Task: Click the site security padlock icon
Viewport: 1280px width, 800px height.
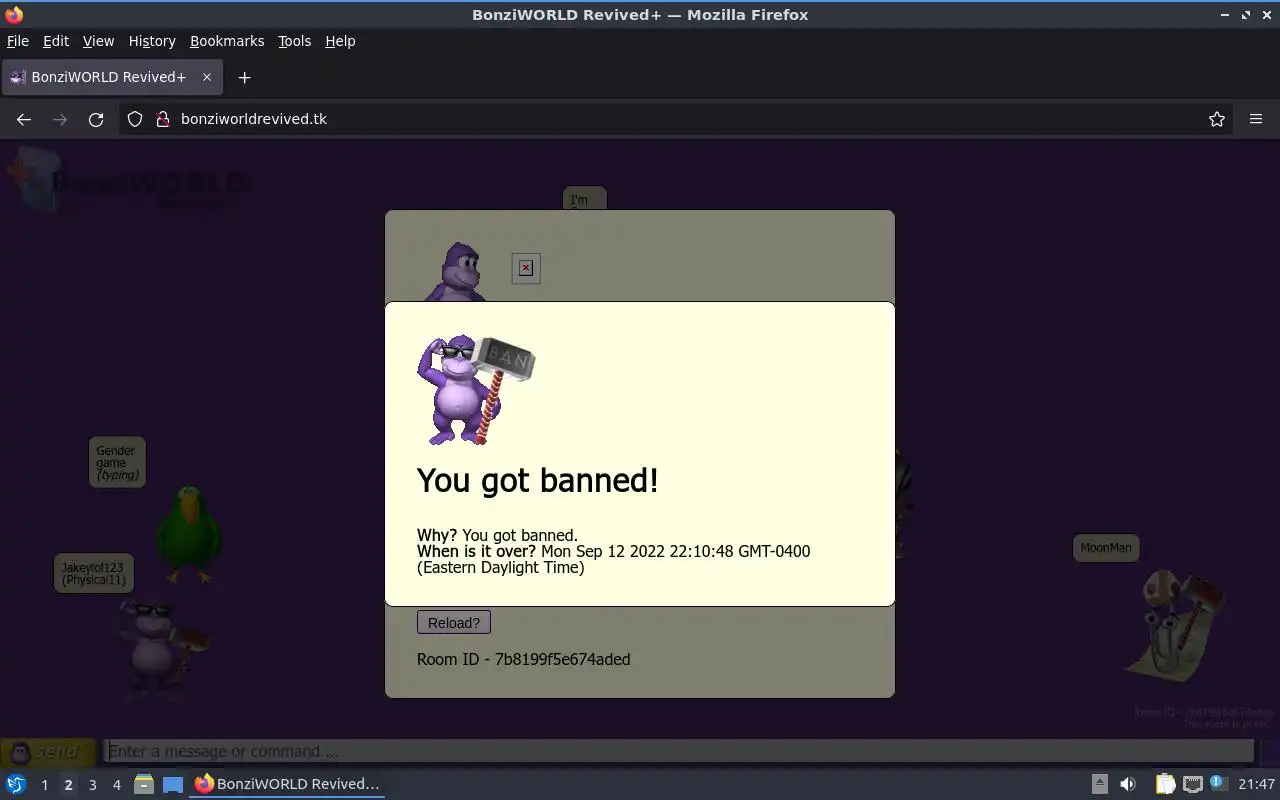Action: tap(163, 119)
